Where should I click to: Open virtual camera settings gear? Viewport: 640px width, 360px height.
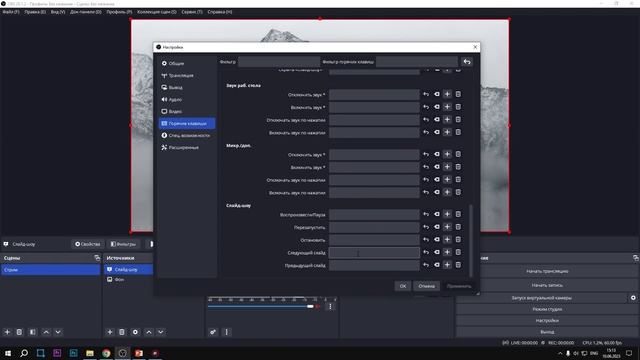point(633,298)
